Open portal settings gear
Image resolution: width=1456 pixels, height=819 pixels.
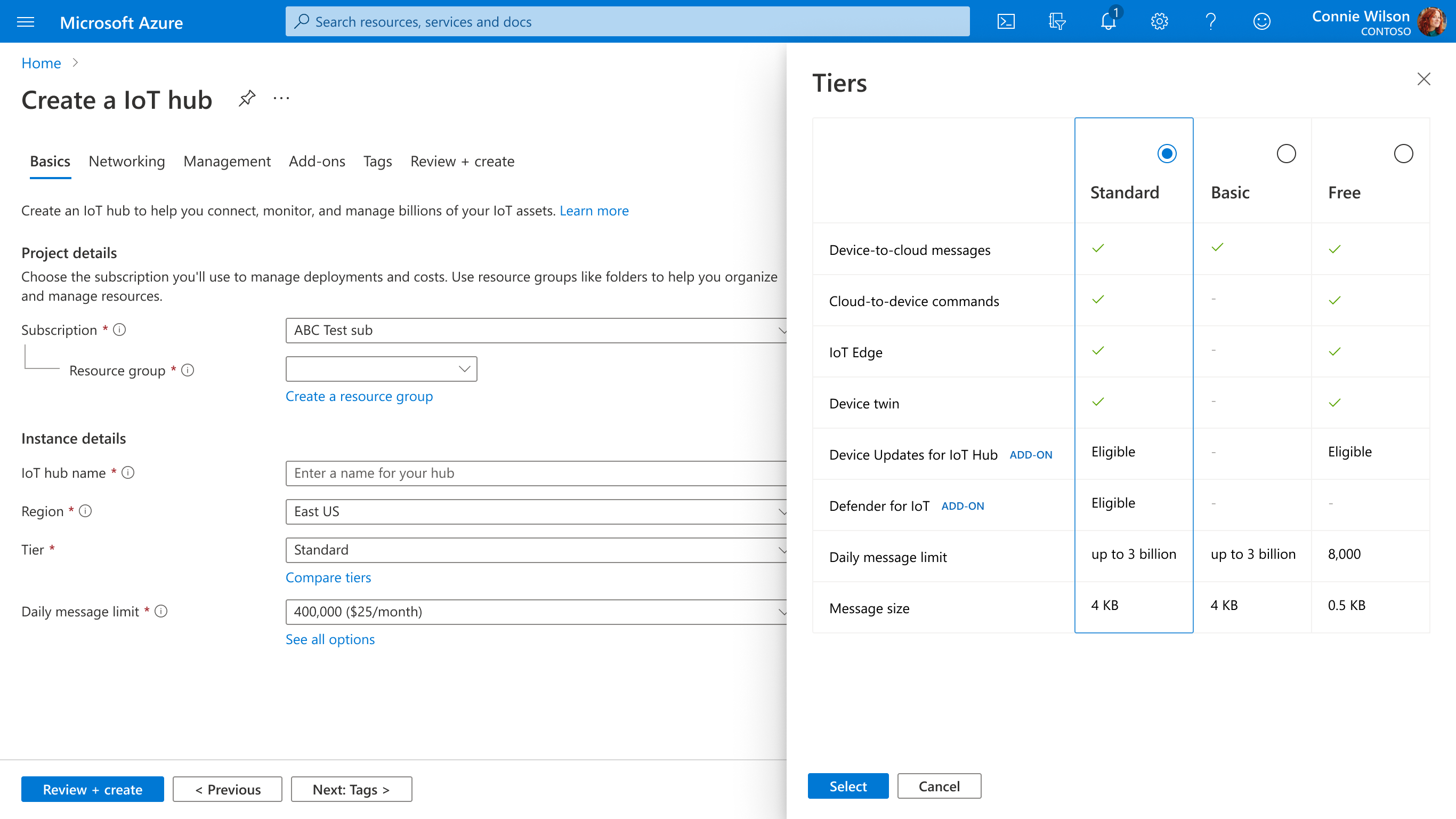[1159, 22]
